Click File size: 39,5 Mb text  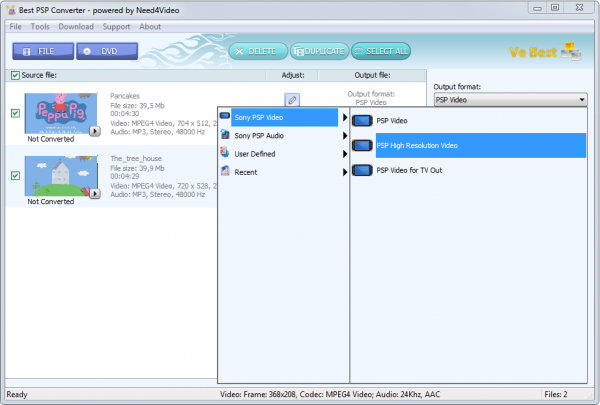(137, 106)
